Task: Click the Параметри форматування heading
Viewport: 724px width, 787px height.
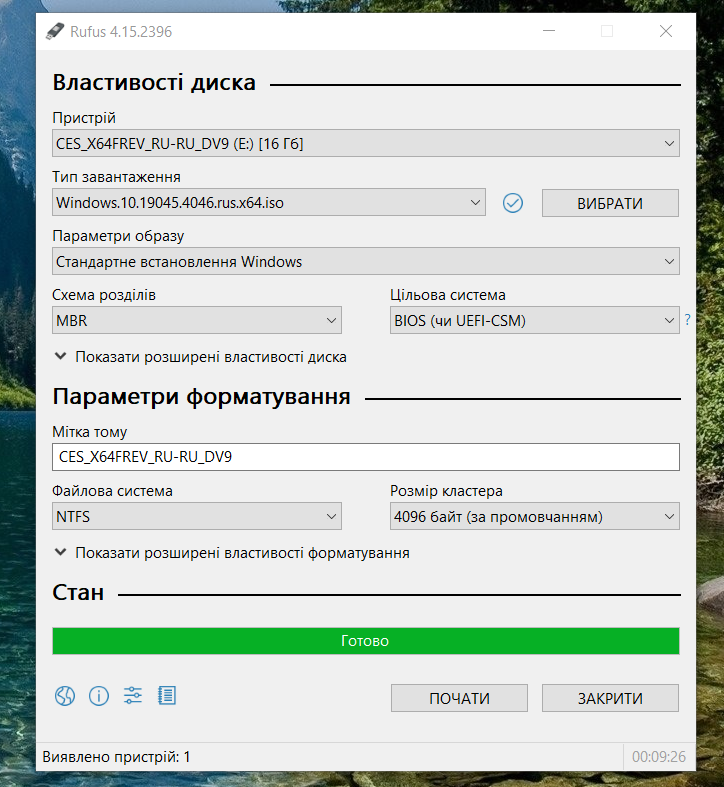Action: 201,397
